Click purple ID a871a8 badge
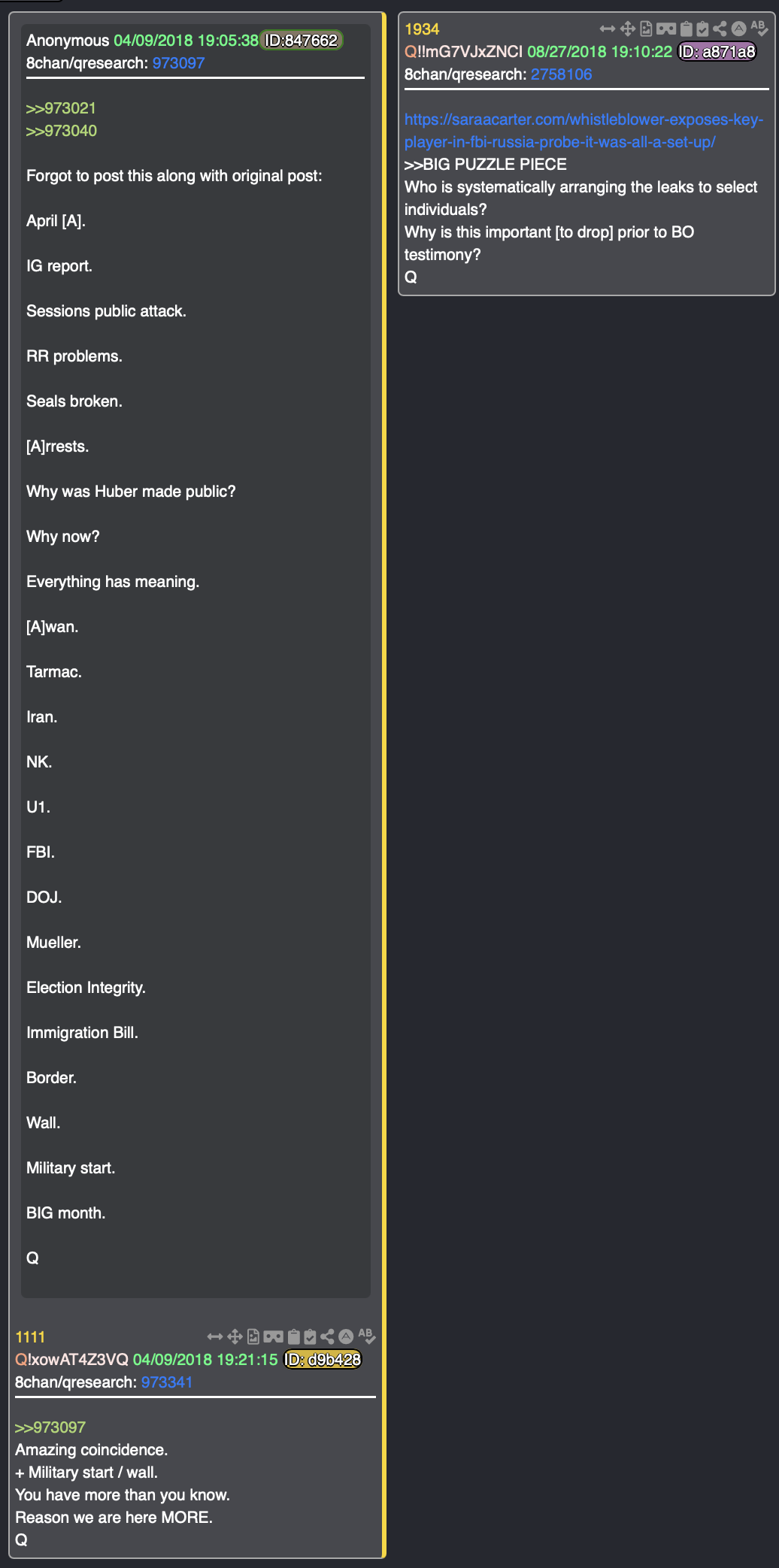Image resolution: width=779 pixels, height=1568 pixels. point(717,52)
